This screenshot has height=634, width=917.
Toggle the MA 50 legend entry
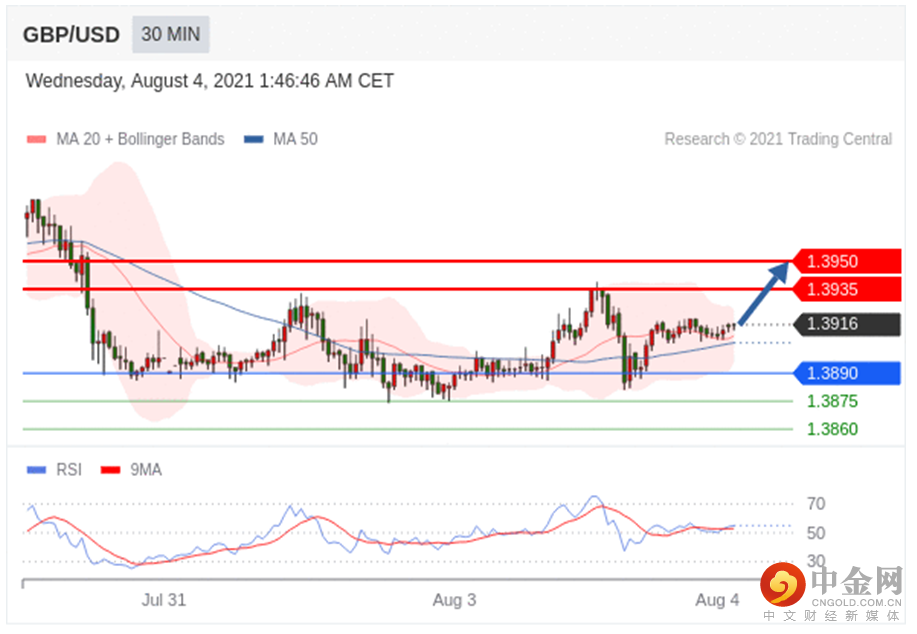click(281, 139)
